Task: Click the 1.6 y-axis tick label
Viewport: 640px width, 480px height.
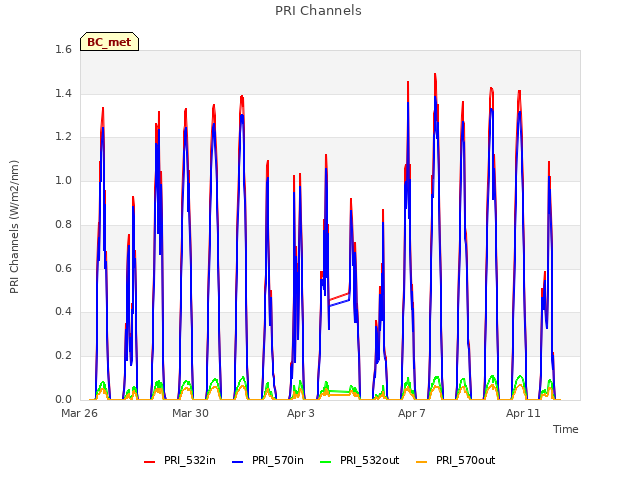Action: pyautogui.click(x=63, y=49)
